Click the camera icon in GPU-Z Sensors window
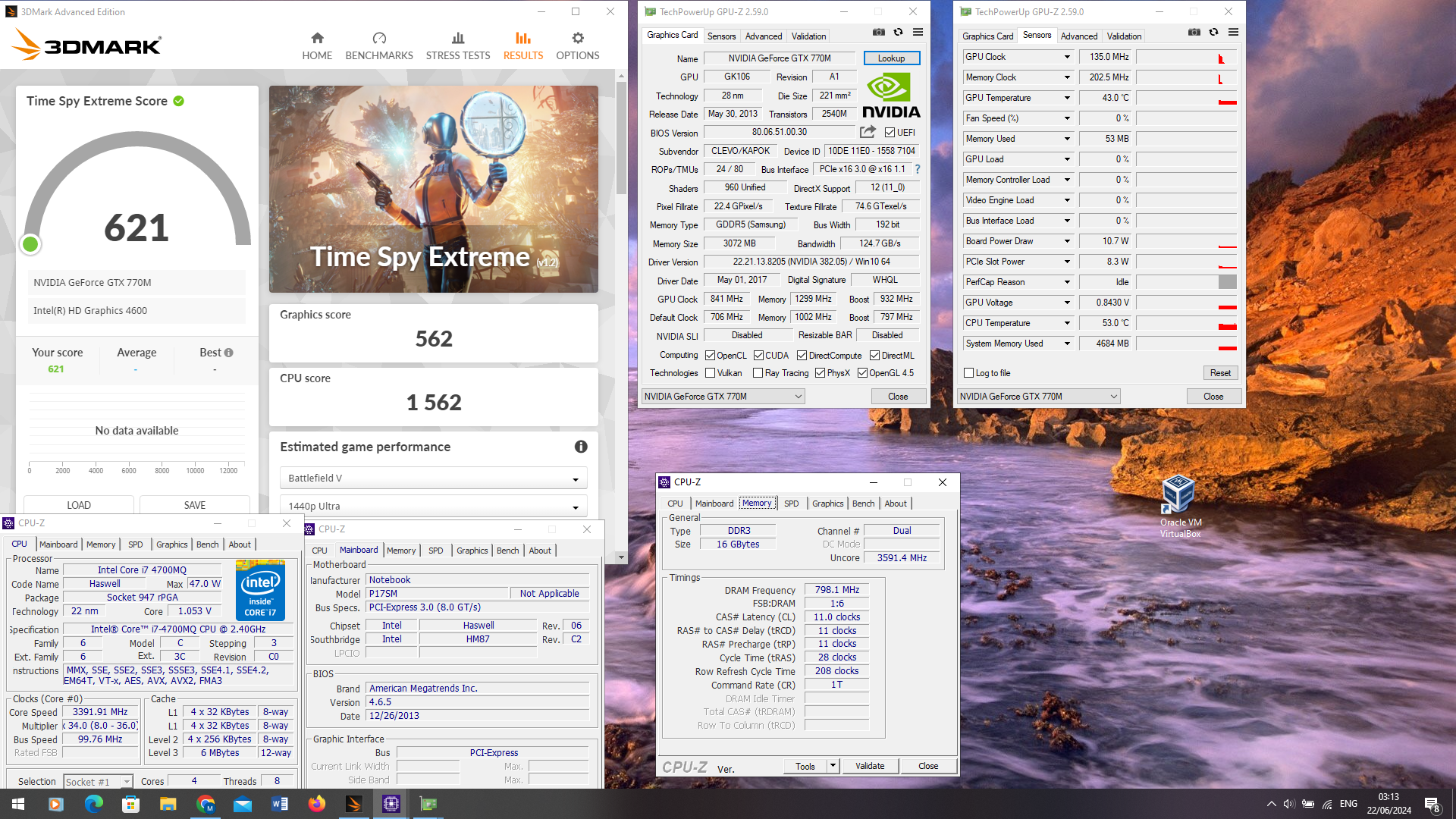This screenshot has width=1456, height=819. pyautogui.click(x=1194, y=33)
